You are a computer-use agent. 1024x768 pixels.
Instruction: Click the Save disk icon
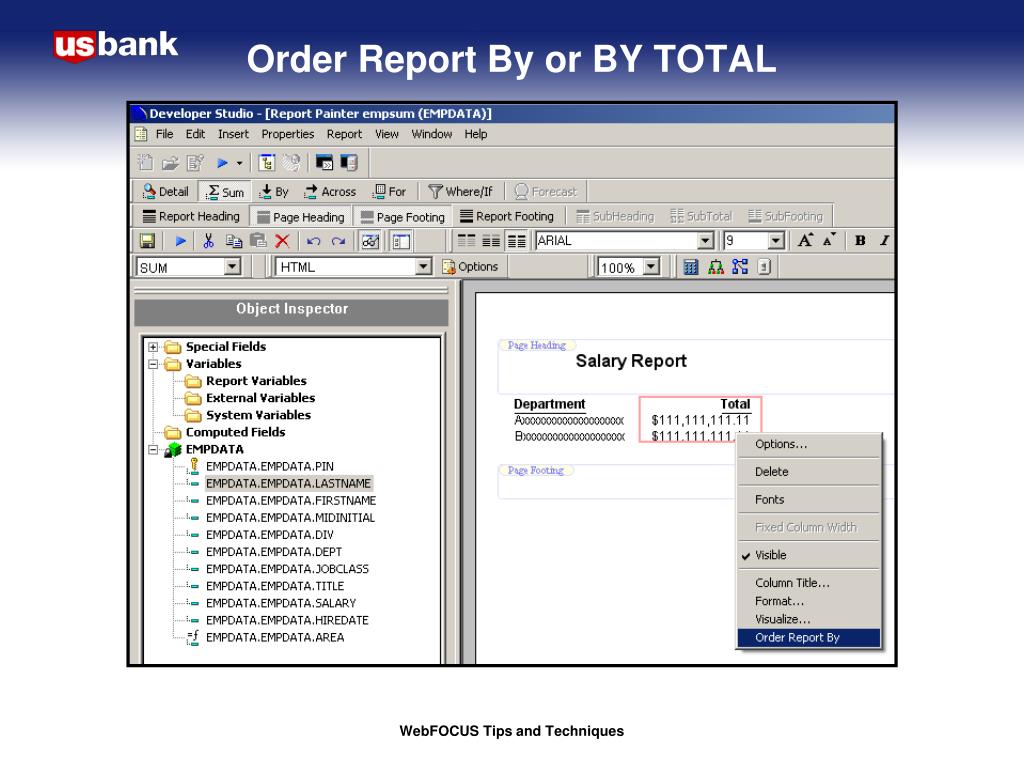147,241
